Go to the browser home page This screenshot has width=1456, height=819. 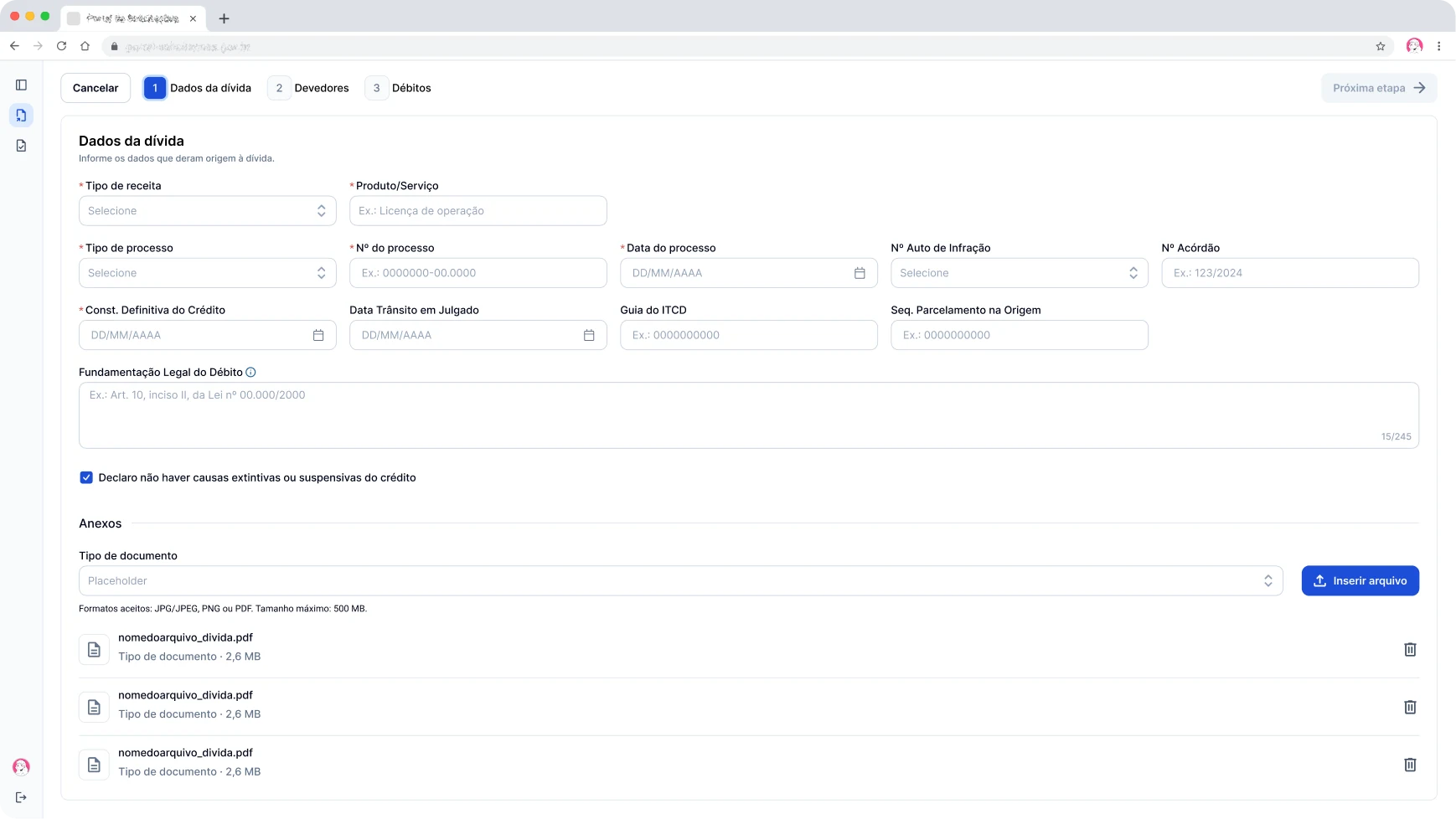[x=85, y=46]
